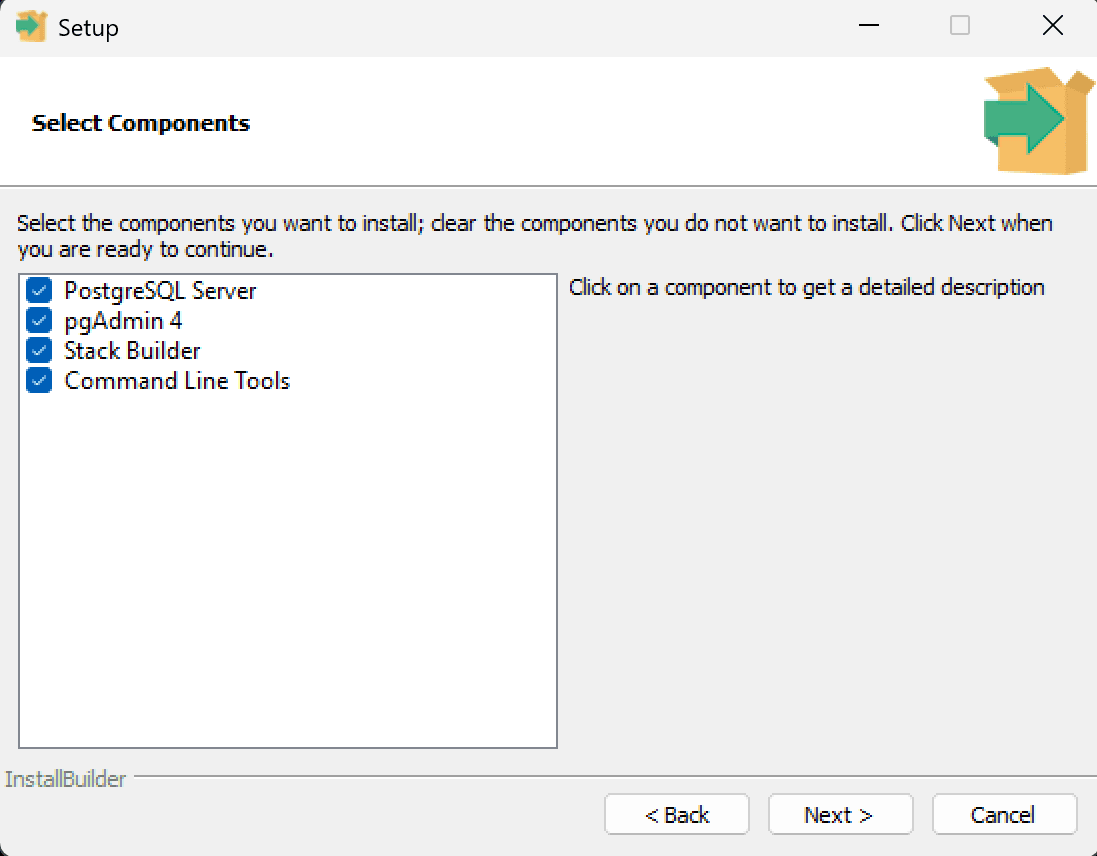The image size is (1097, 856).
Task: Cancel the setup wizard
Action: pos(1004,815)
